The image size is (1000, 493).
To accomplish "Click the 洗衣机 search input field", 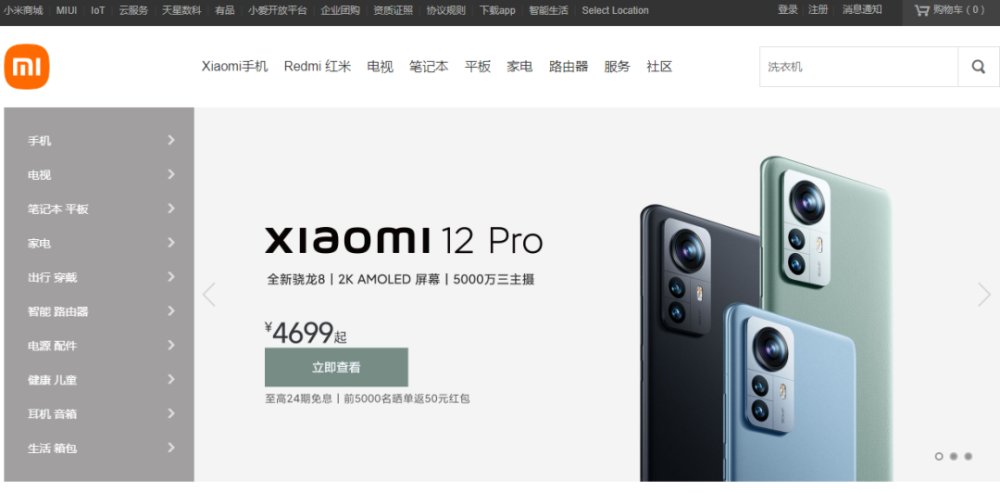I will click(858, 66).
